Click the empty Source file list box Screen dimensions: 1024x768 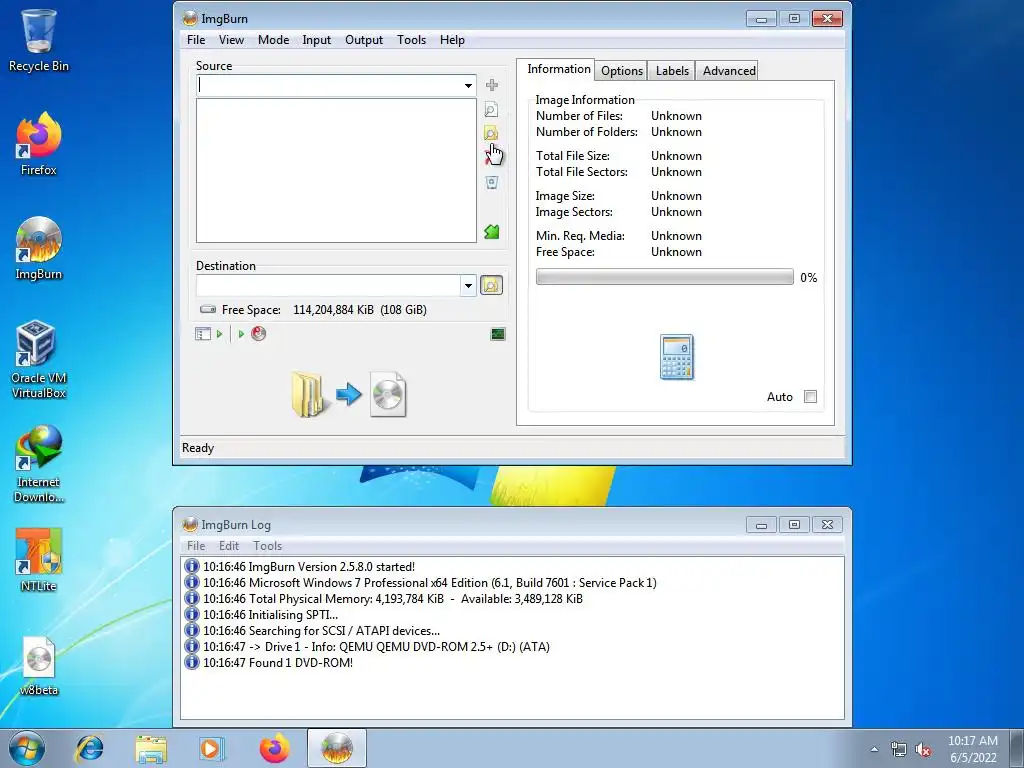coord(336,170)
